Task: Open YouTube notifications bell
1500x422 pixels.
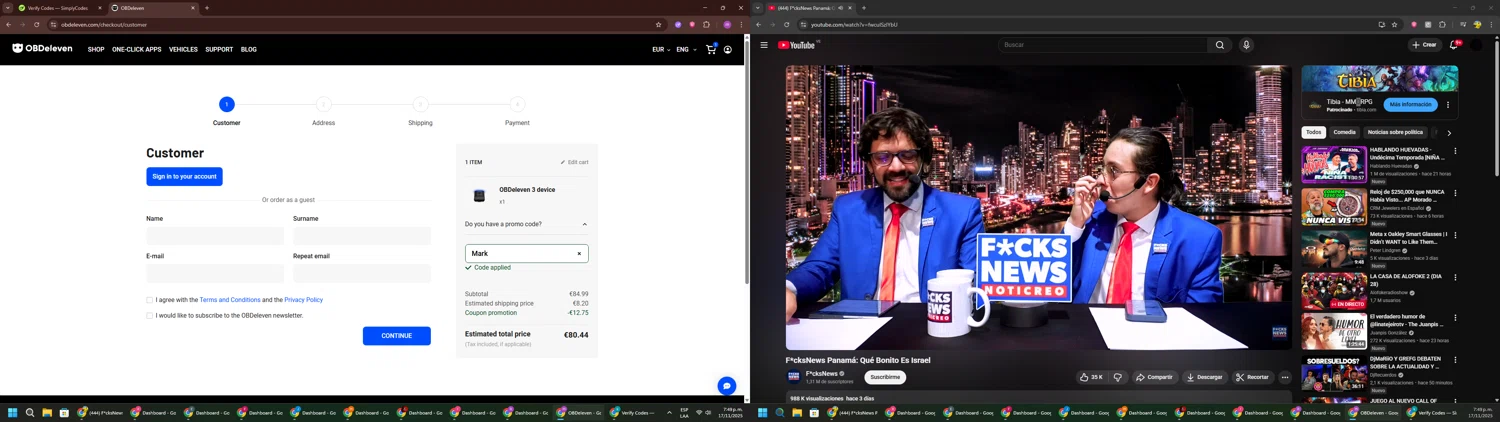Action: click(x=1454, y=45)
